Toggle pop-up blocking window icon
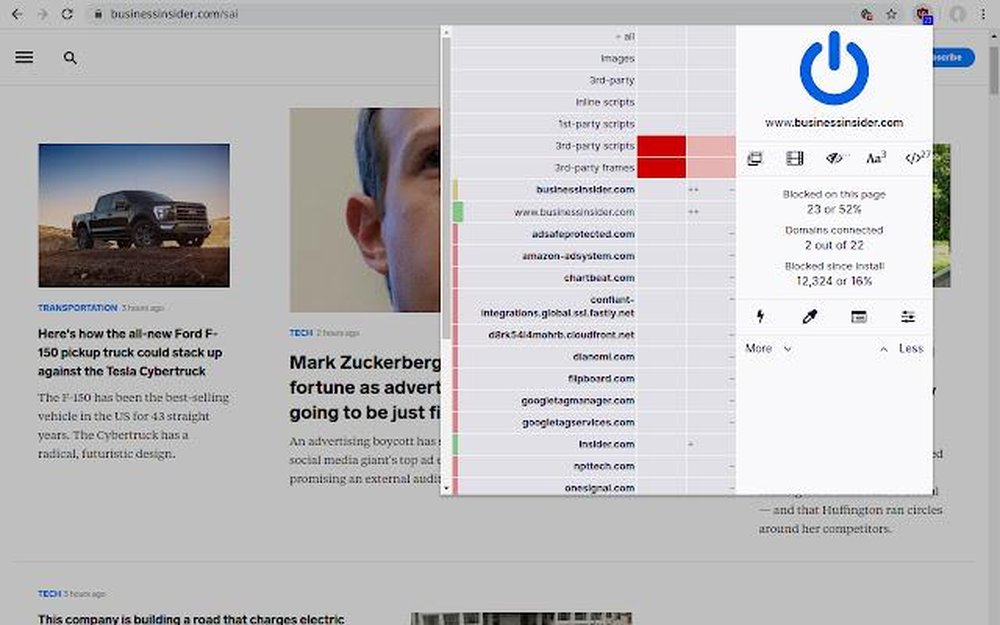1000x625 pixels. [755, 158]
